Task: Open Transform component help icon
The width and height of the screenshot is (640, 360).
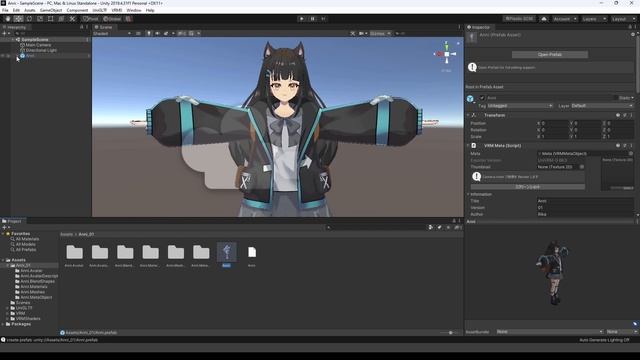Action: point(618,116)
